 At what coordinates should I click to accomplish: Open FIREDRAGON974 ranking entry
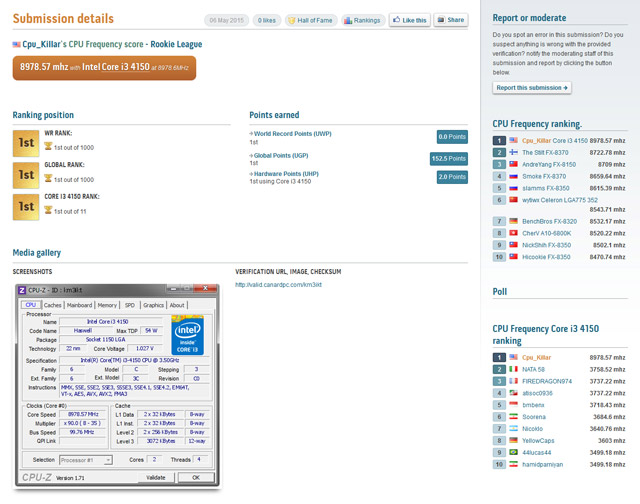[x=547, y=381]
